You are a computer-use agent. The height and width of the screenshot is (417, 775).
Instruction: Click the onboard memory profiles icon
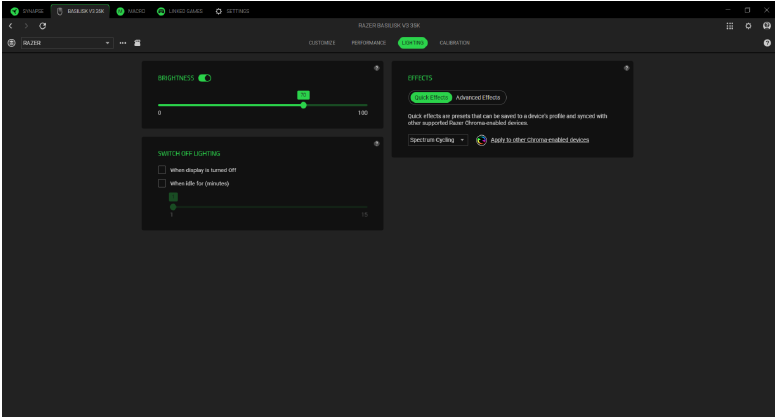[x=137, y=43]
